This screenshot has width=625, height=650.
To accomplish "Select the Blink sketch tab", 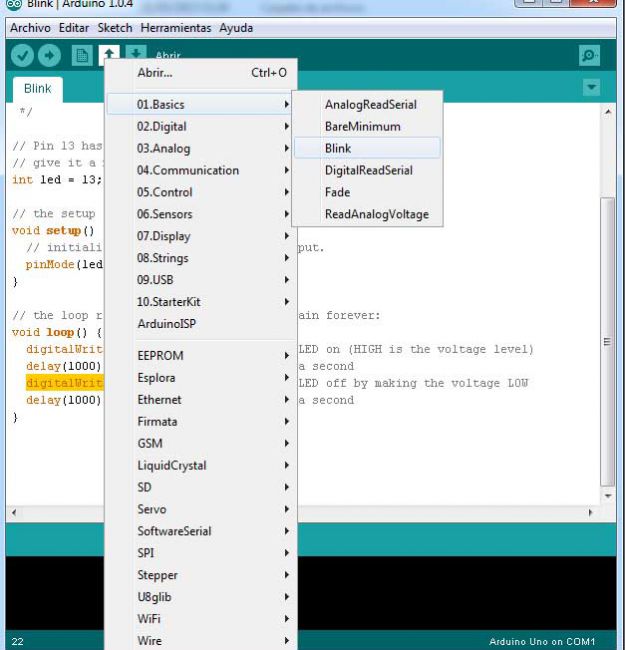I will point(38,89).
